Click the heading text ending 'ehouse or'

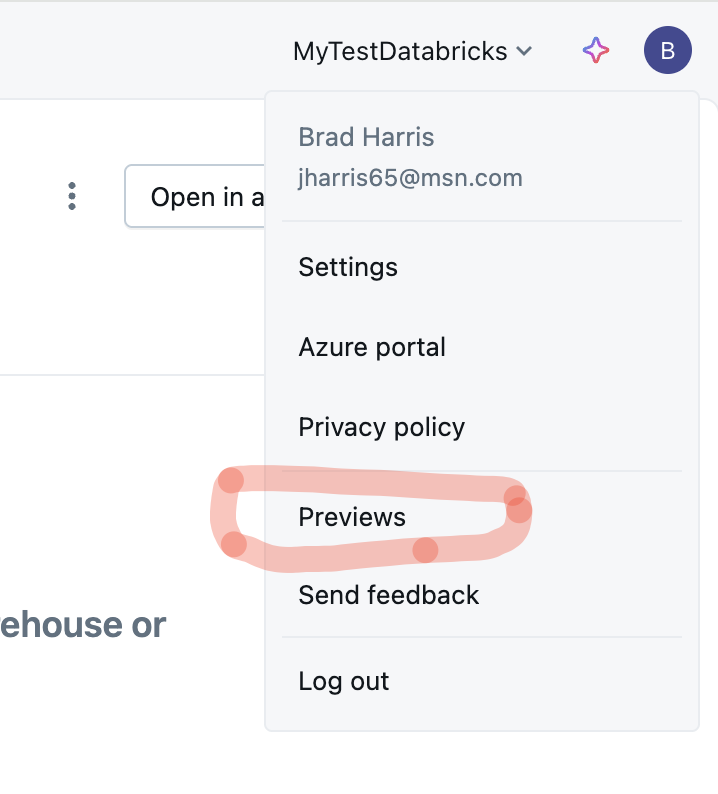click(x=83, y=625)
